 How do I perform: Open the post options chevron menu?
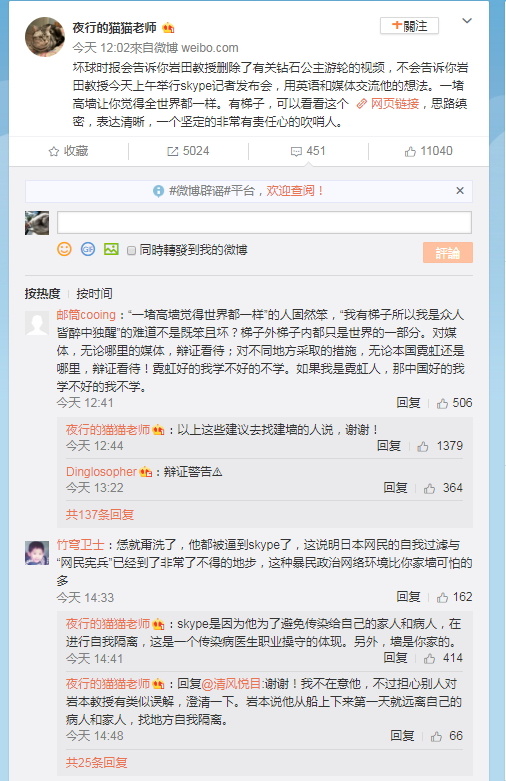(x=467, y=21)
